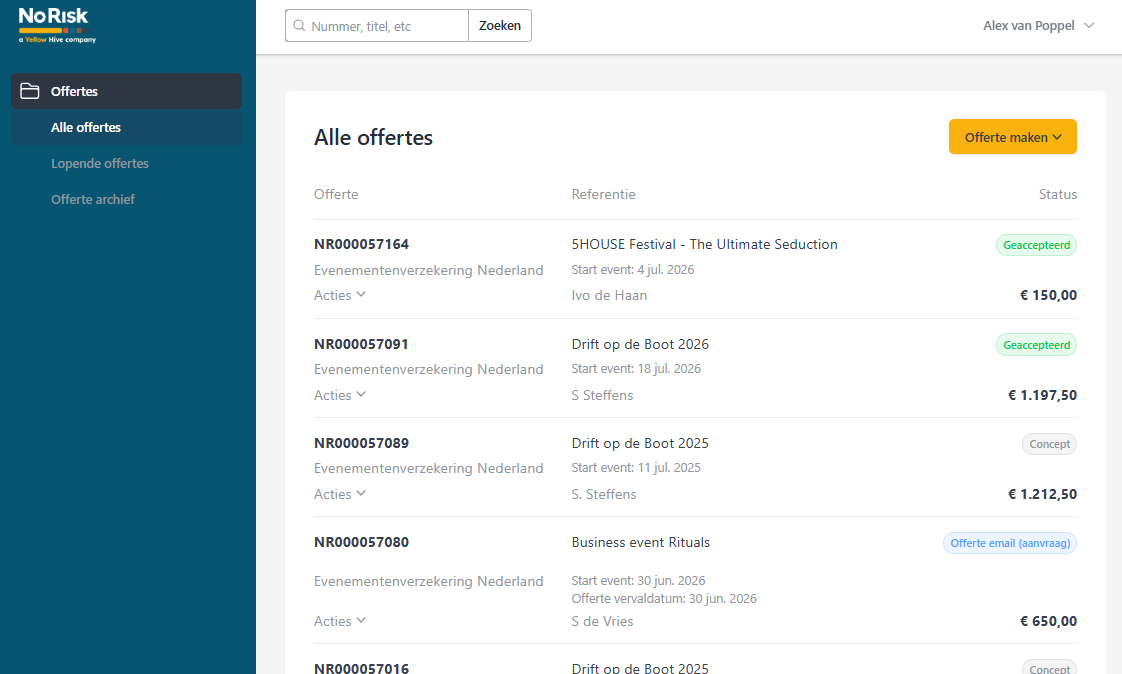The image size is (1122, 674).
Task: Click Start event: 4 jul. 2026
Action: 633,270
